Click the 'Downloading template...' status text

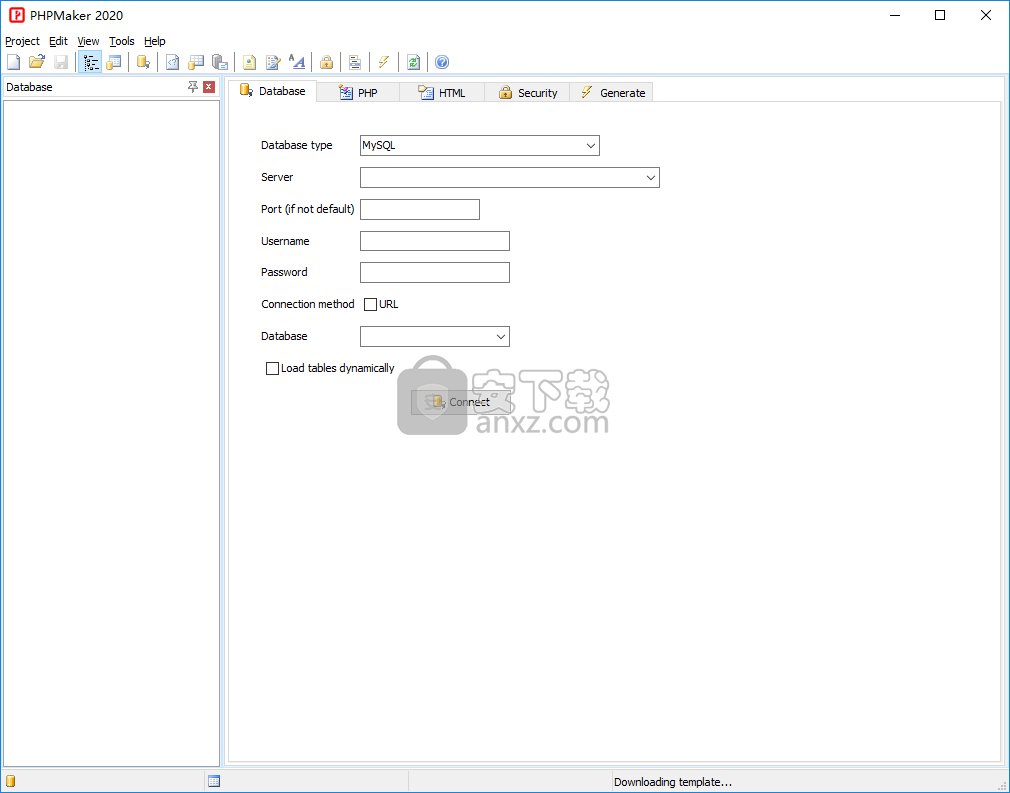coord(672,782)
